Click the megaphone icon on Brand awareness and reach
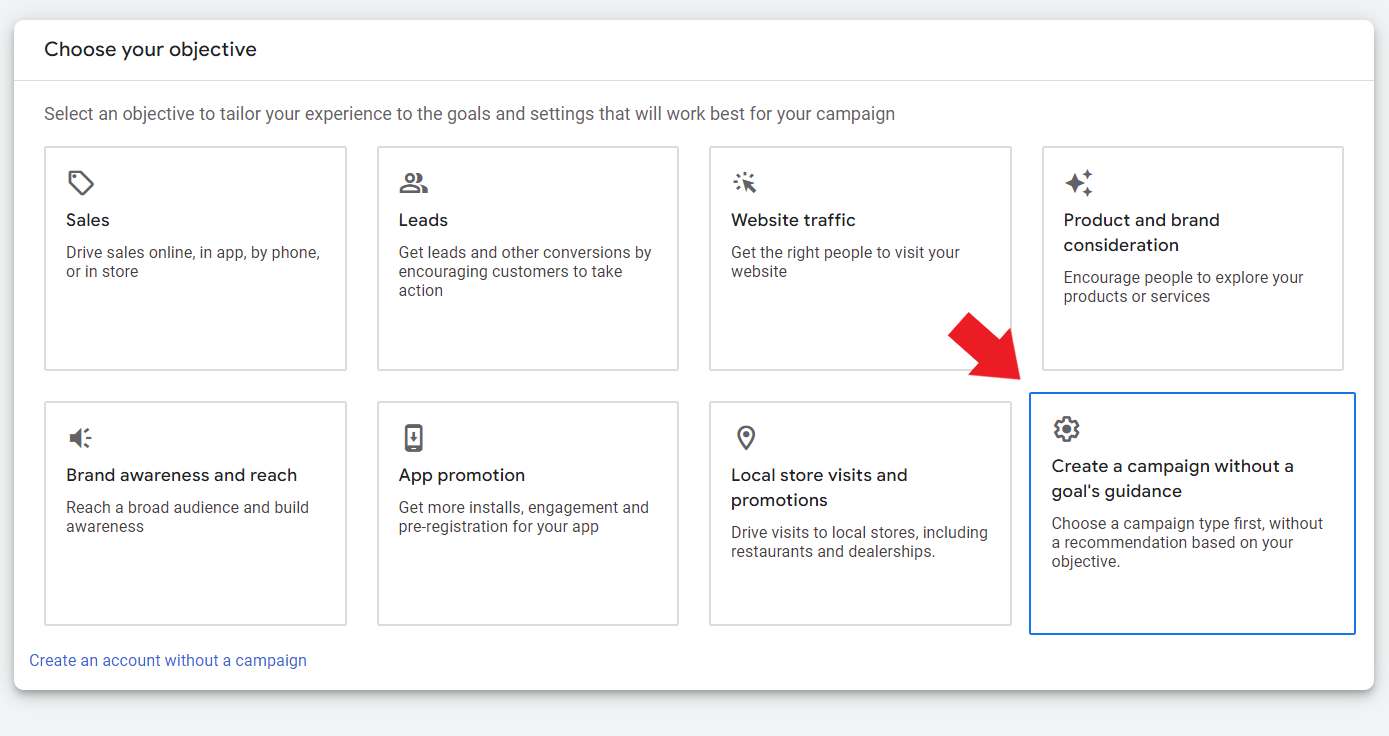This screenshot has height=736, width=1389. click(79, 437)
